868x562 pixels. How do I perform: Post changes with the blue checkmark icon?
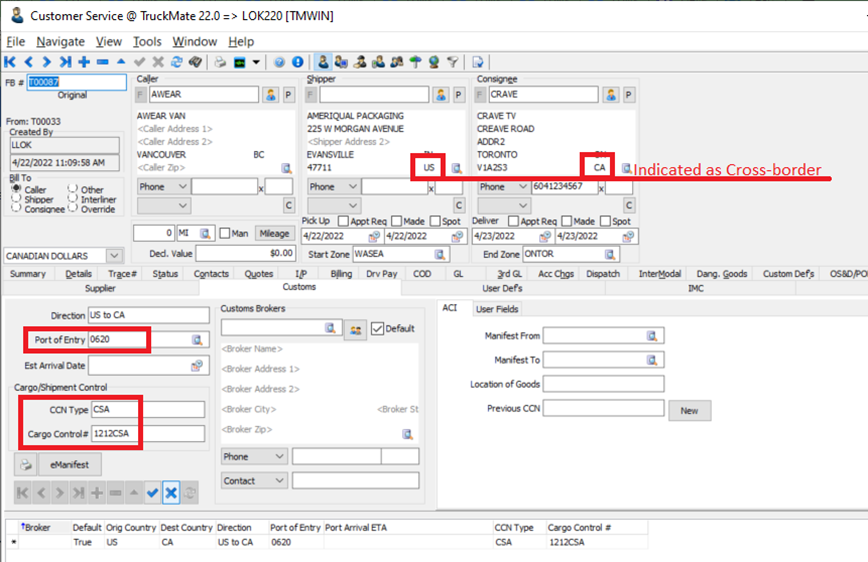[x=152, y=493]
